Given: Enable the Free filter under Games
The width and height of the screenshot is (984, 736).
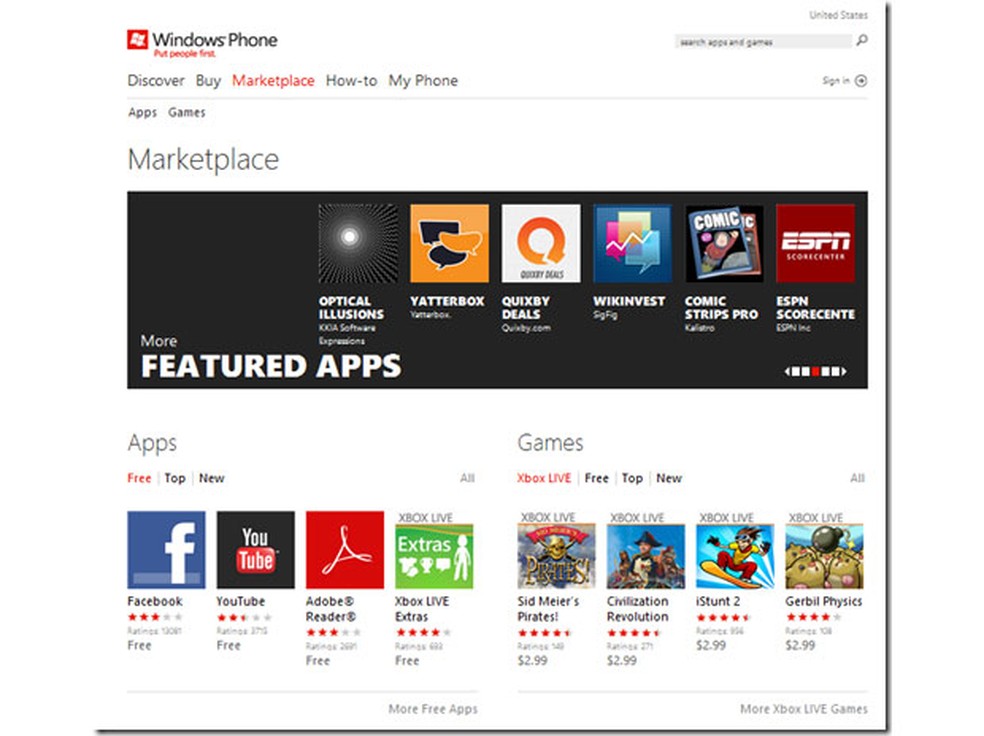Looking at the screenshot, I should coord(596,478).
